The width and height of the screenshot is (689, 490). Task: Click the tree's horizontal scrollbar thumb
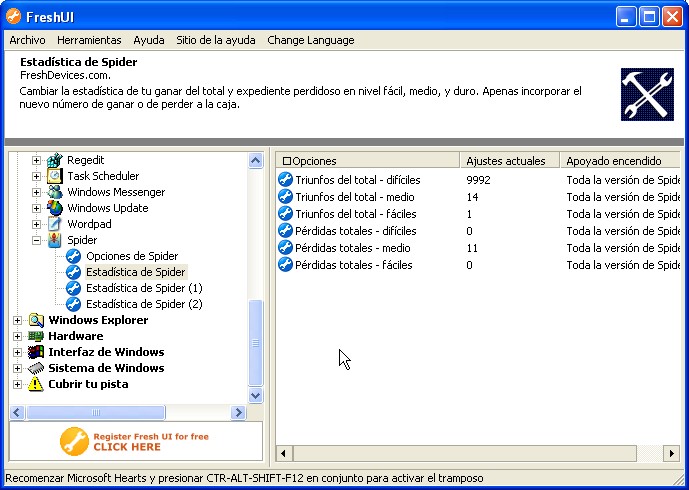[96, 412]
